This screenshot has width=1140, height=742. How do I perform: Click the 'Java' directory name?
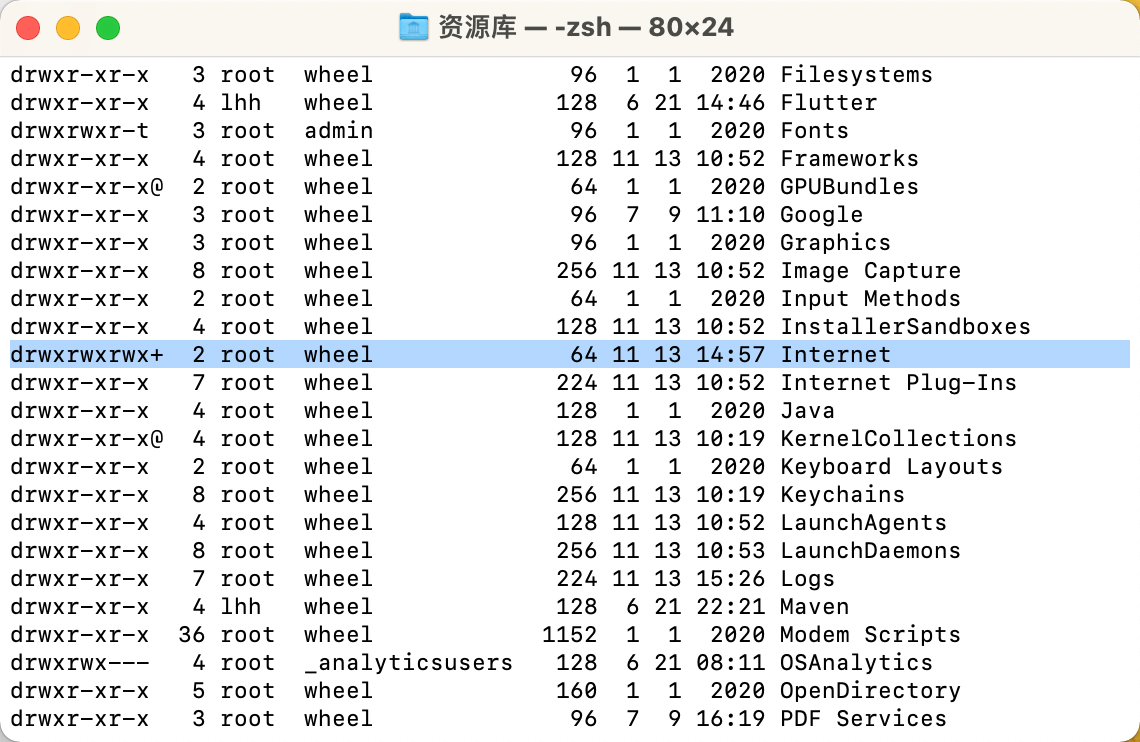point(807,411)
